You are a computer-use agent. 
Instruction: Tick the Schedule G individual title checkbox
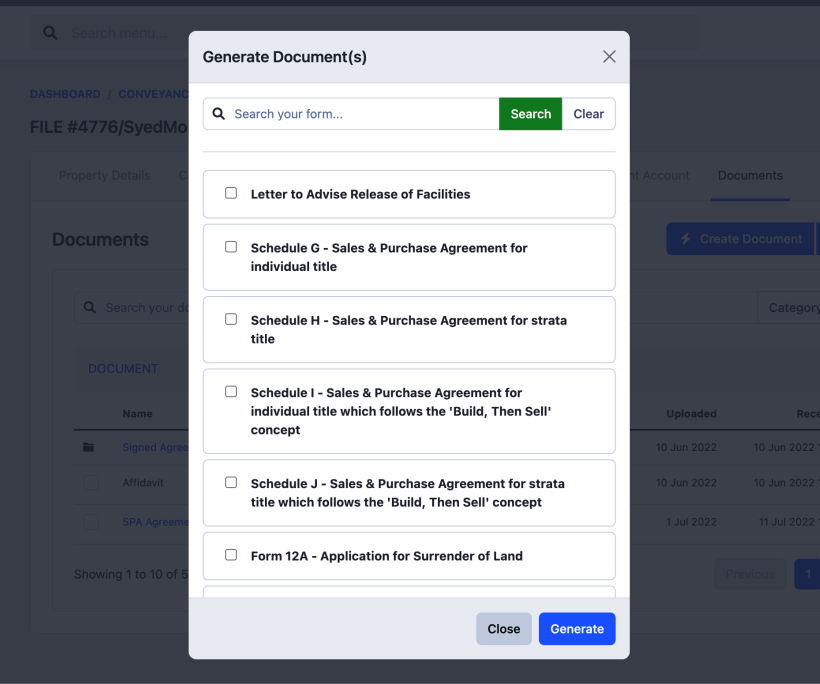[x=231, y=247]
